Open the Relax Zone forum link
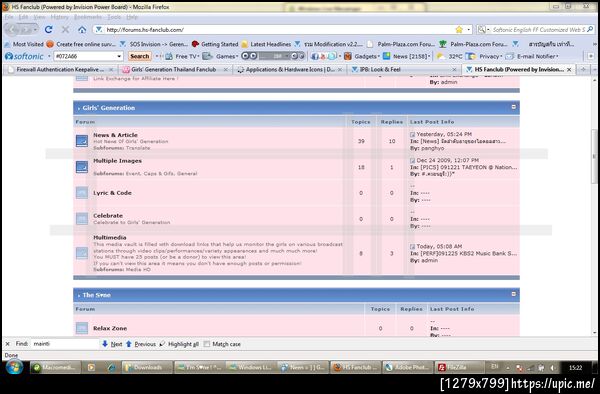Image resolution: width=600 pixels, height=394 pixels. 110,328
